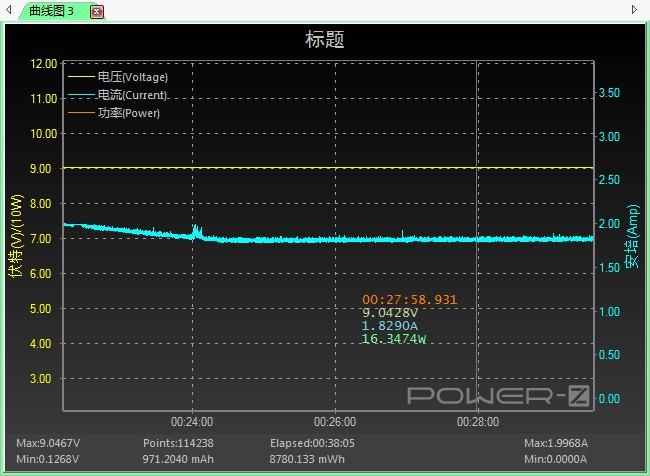Click the 00:24:00 time axis label
The width and height of the screenshot is (650, 476).
[x=192, y=422]
